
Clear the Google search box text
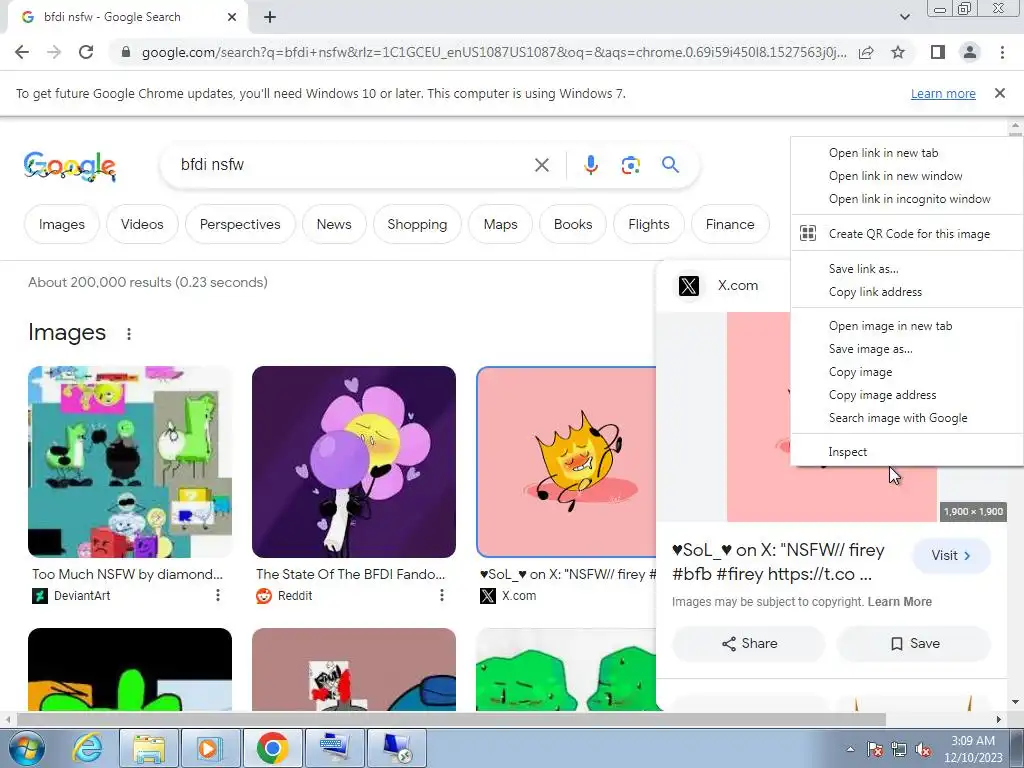coord(541,165)
